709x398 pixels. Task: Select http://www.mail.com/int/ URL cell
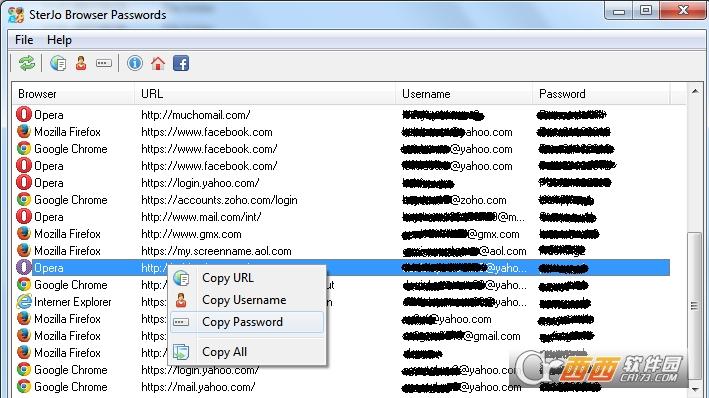point(201,217)
